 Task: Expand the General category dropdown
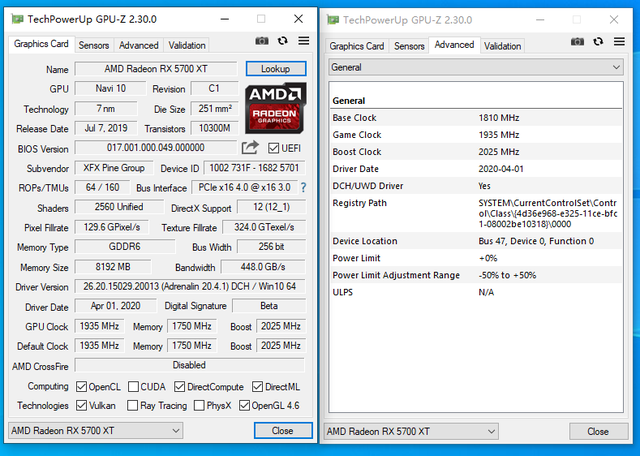tap(476, 67)
